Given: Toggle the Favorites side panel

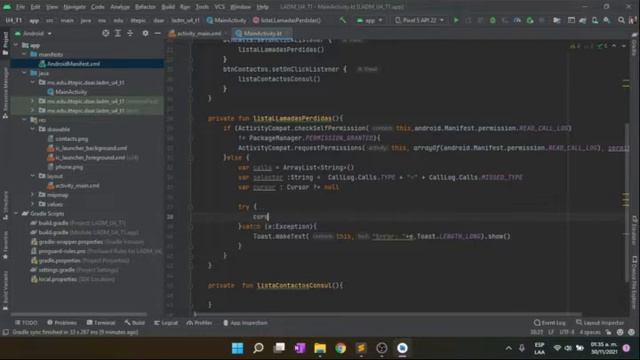Looking at the screenshot, I should pos(5,245).
